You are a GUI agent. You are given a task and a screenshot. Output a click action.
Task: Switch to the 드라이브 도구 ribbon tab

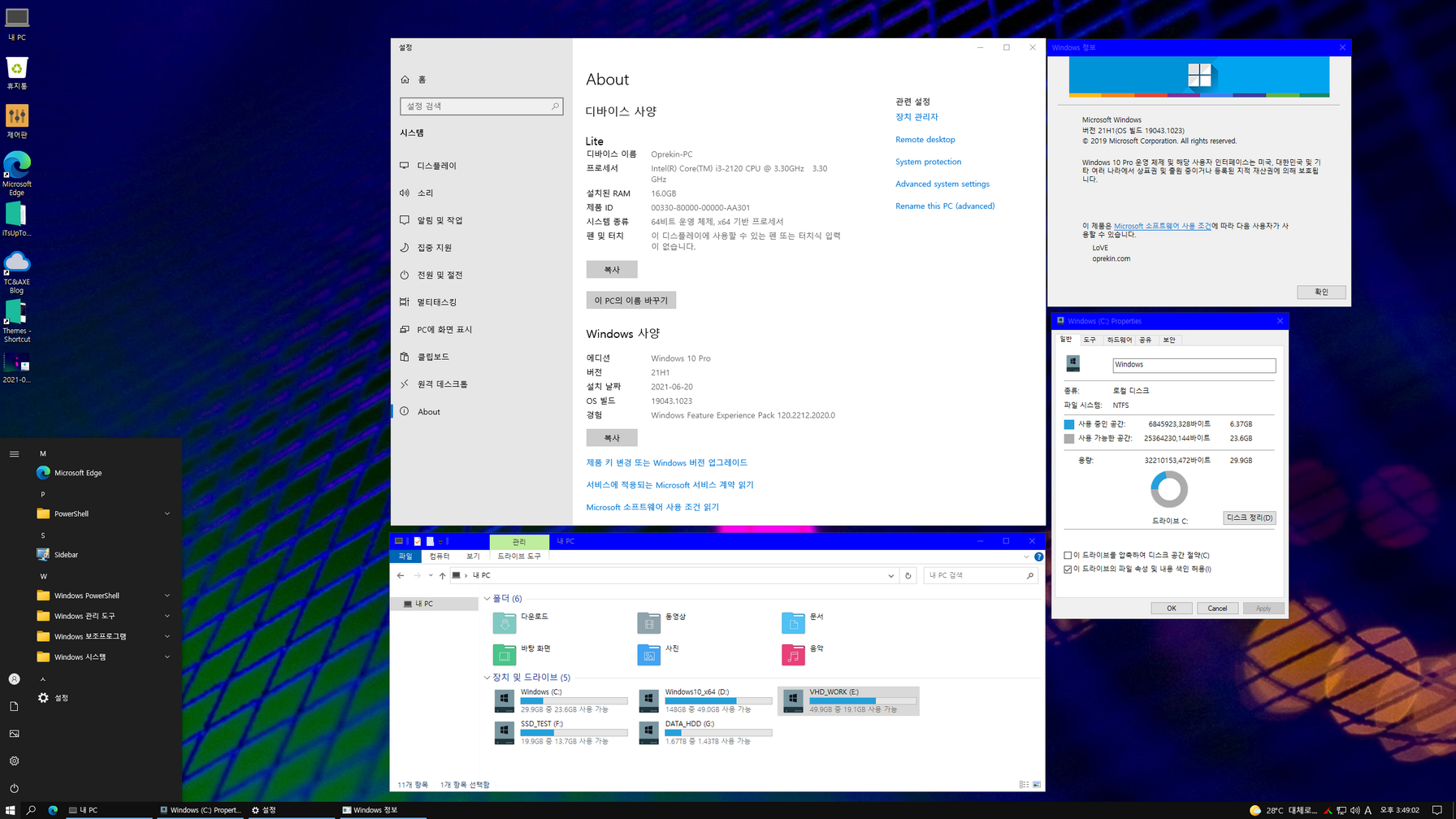[519, 557]
